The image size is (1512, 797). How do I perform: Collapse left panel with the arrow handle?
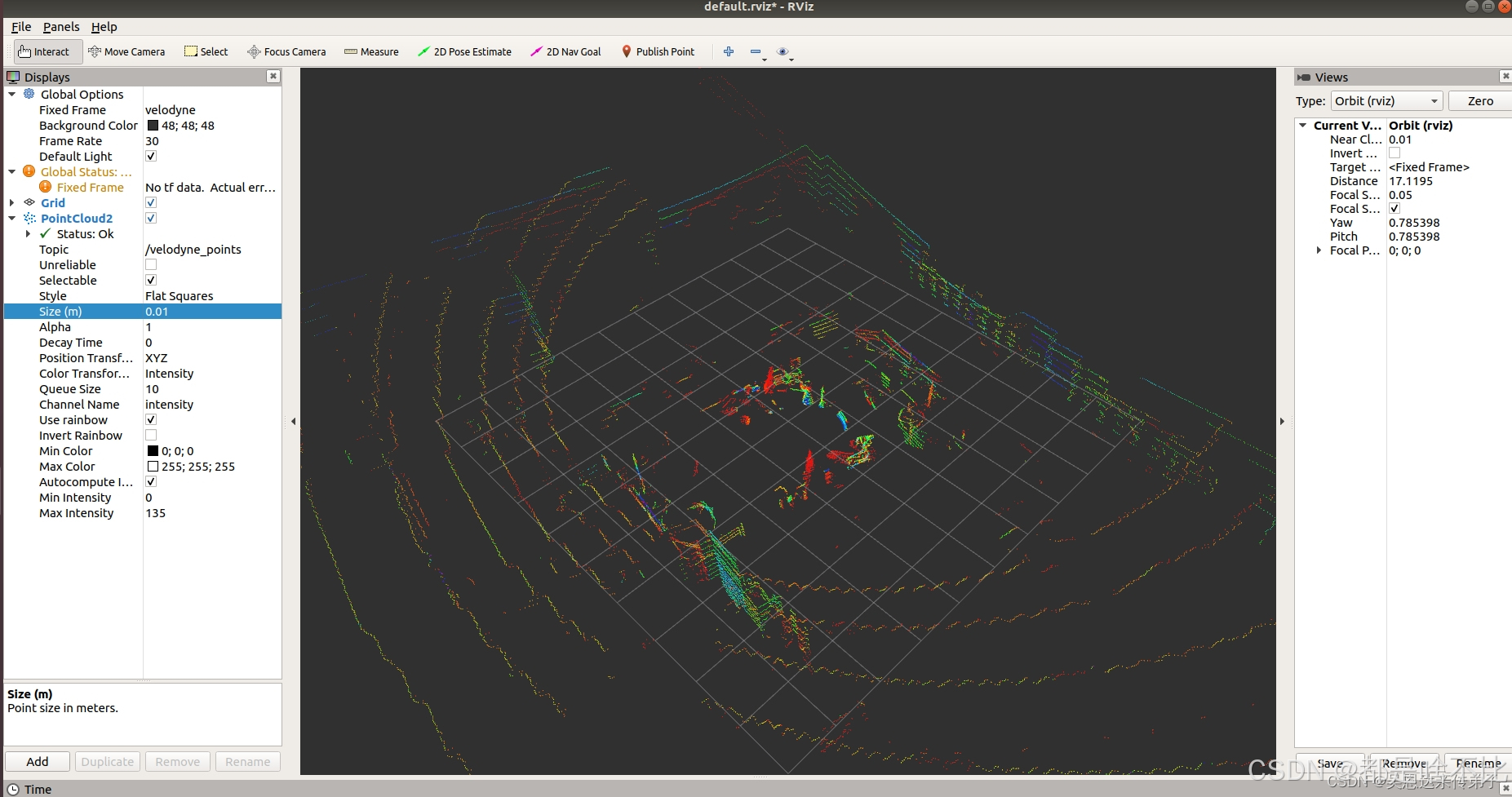pyautogui.click(x=293, y=421)
